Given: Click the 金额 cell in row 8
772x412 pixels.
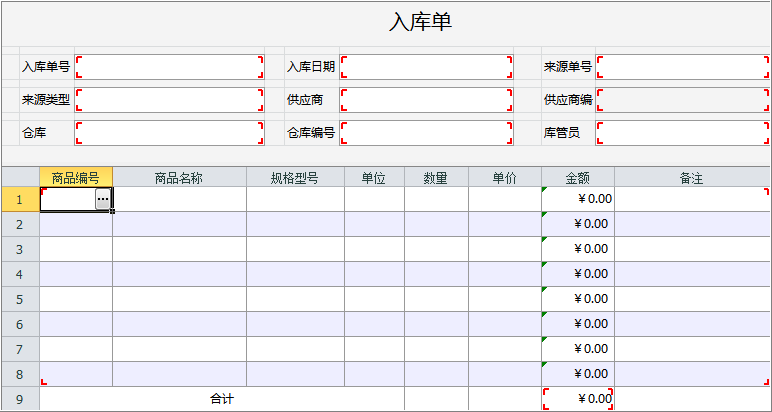Looking at the screenshot, I should coord(578,374).
